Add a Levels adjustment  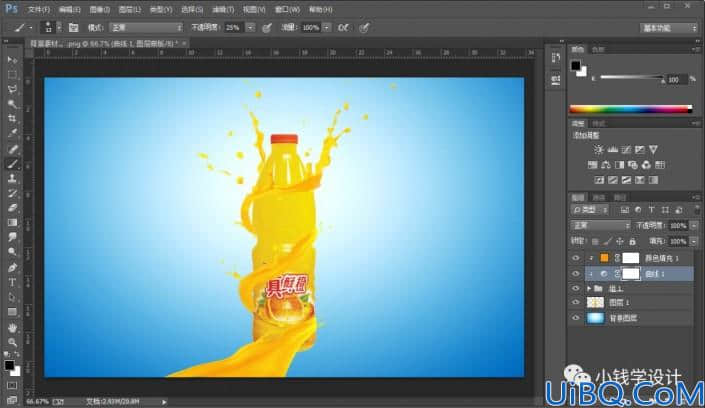coord(612,149)
